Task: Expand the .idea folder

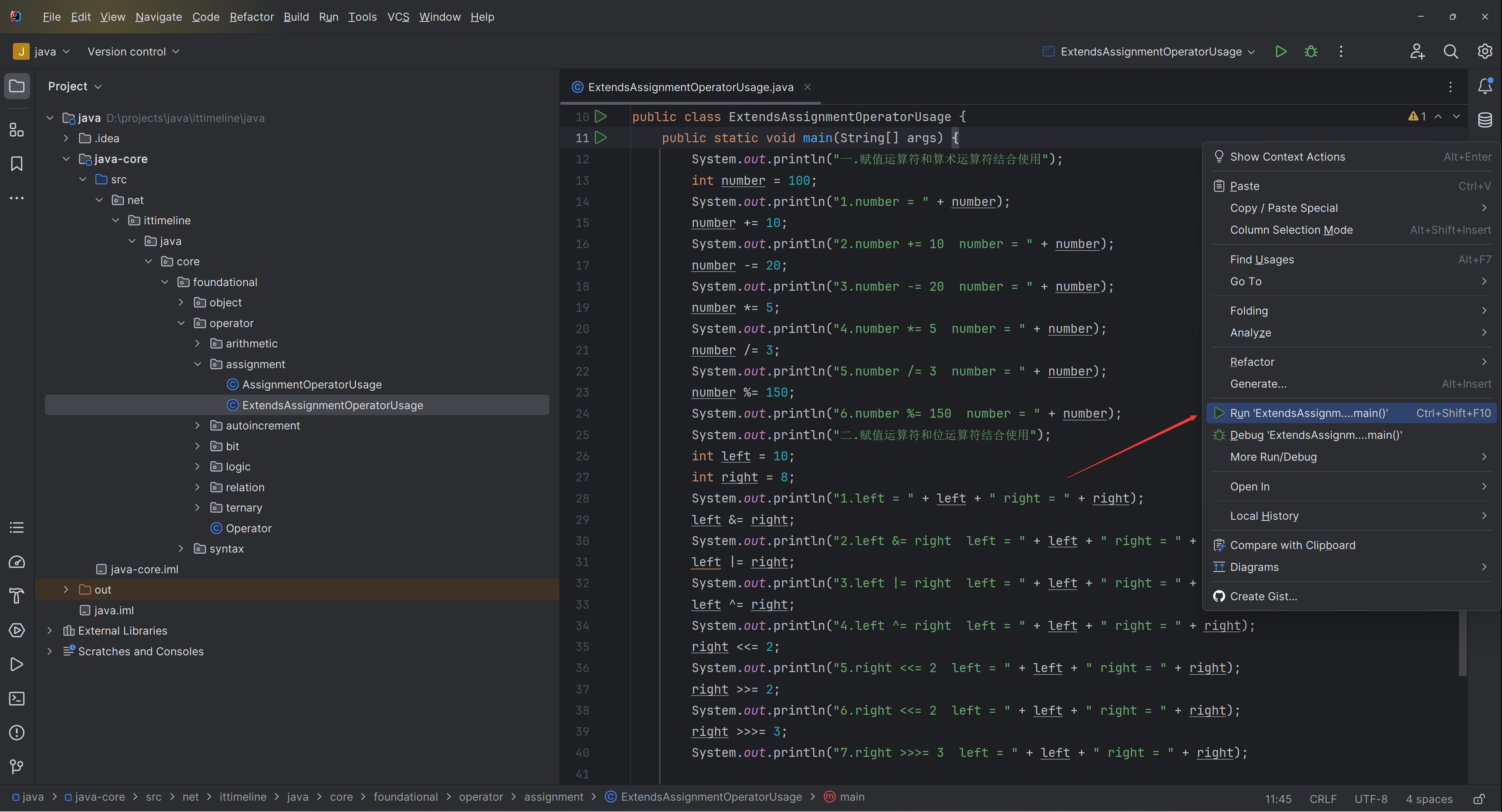Action: (66, 138)
